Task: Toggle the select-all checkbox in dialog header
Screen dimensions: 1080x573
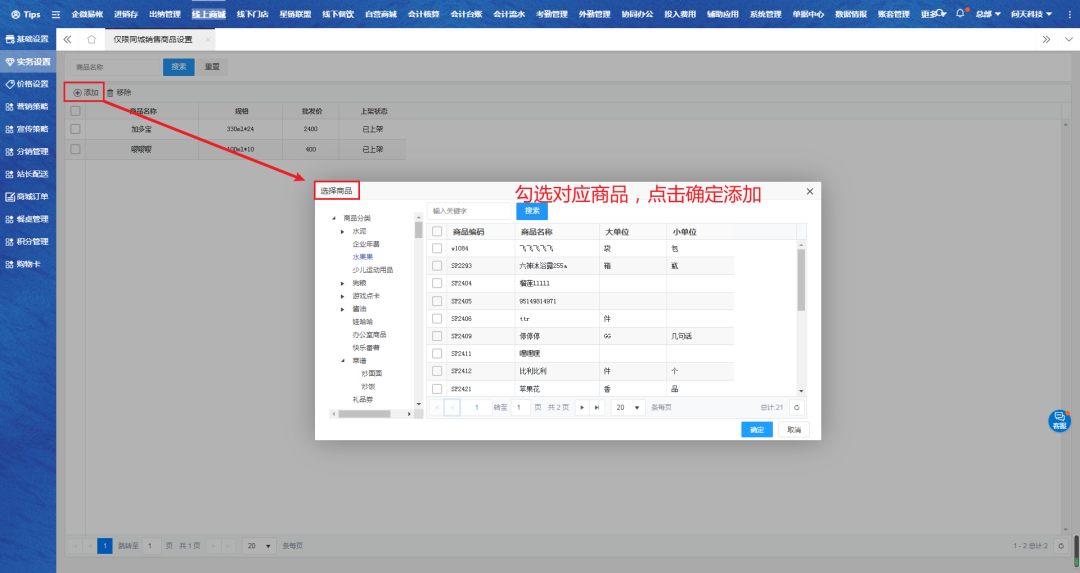Action: pyautogui.click(x=437, y=231)
